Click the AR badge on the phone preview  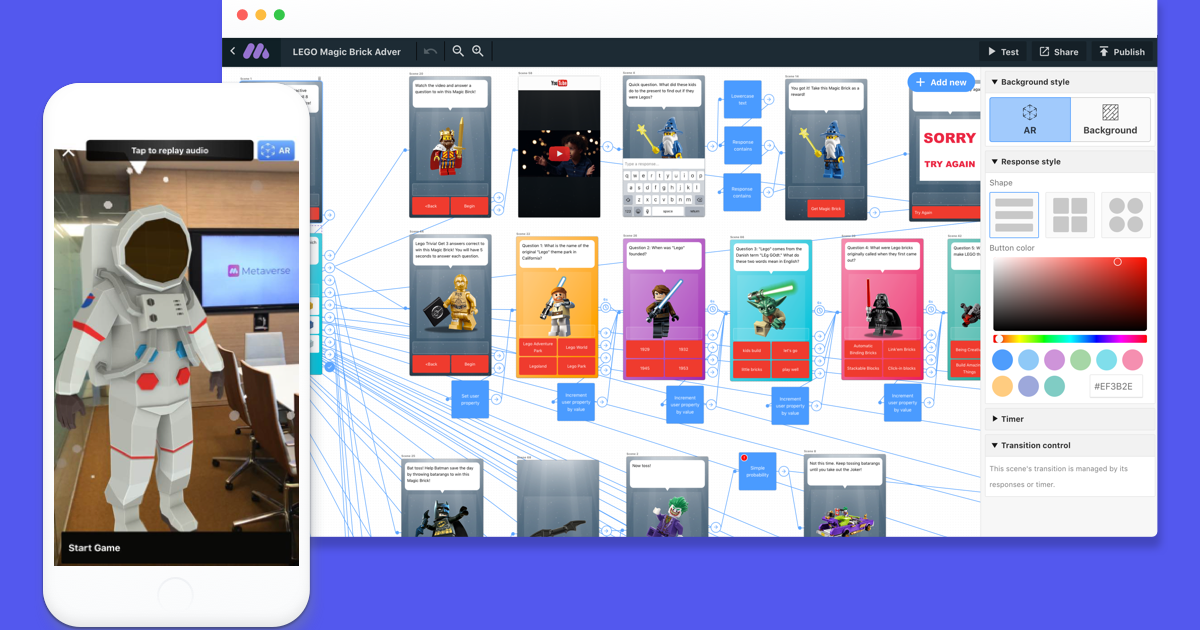point(277,150)
